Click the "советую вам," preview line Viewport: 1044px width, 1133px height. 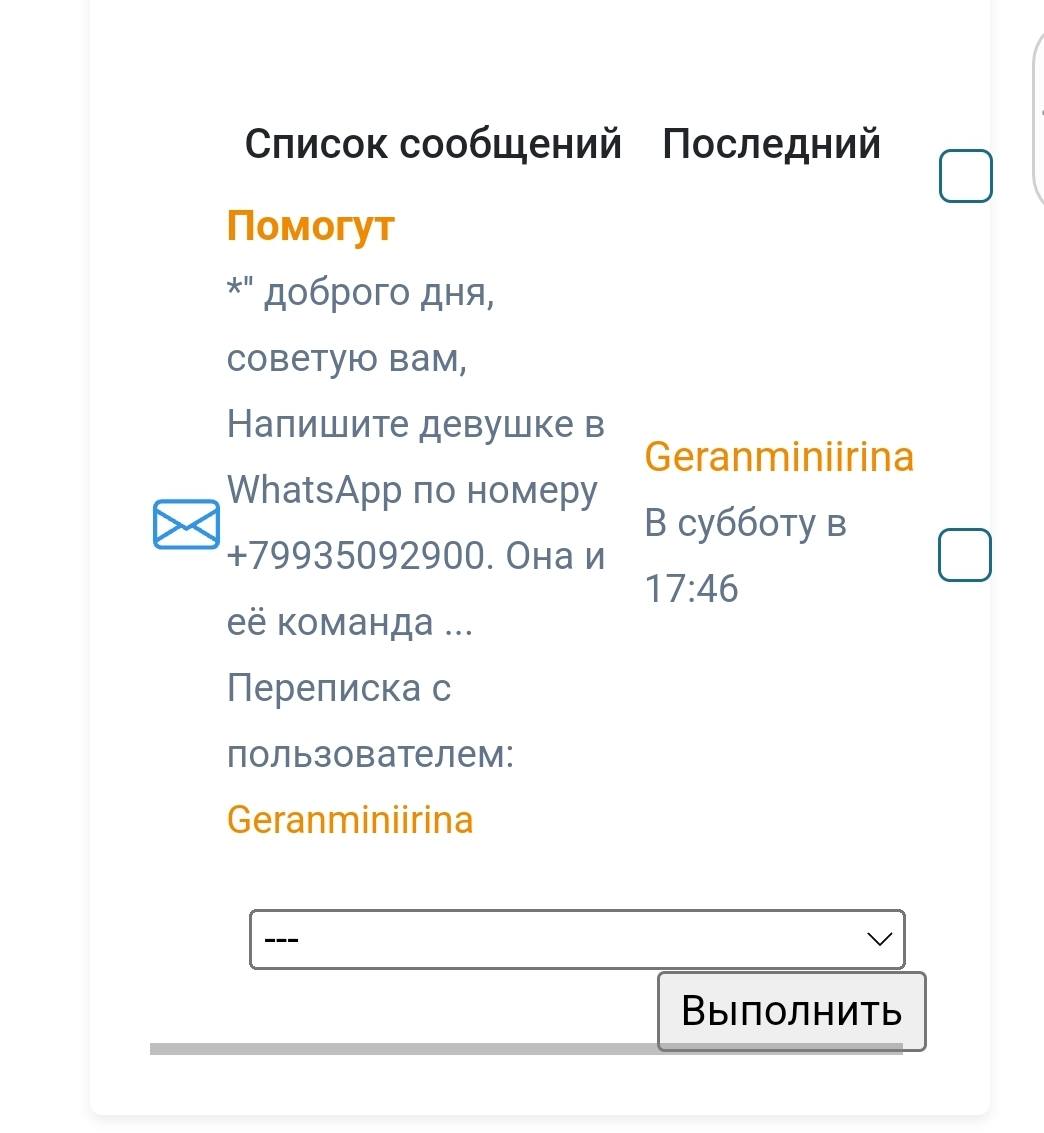coord(347,358)
